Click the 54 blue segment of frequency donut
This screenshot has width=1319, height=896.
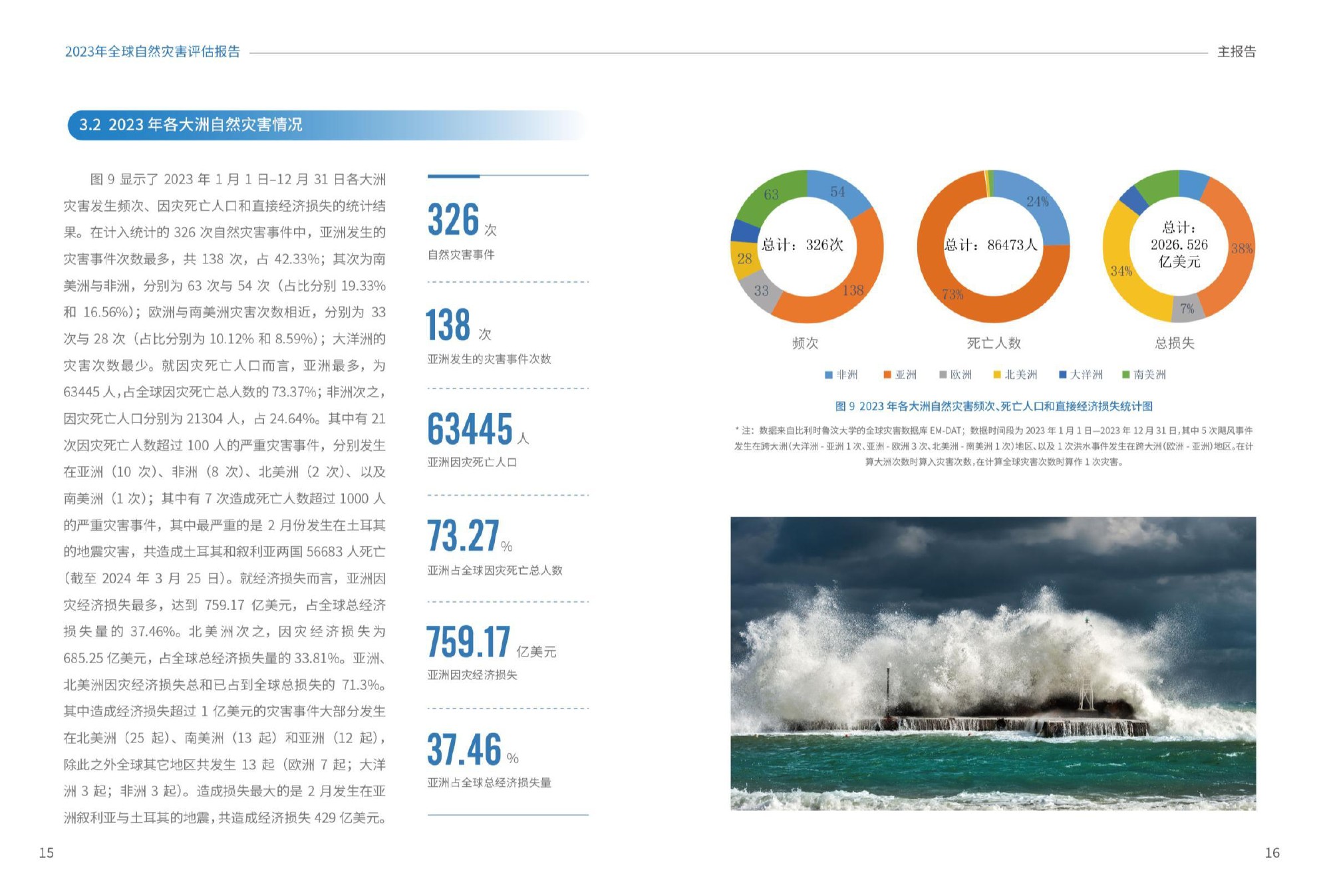(837, 192)
